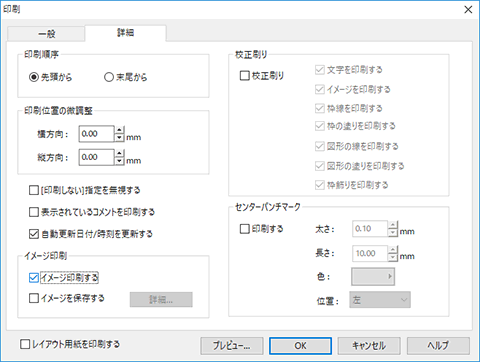Open help with the ヘルプ button
This screenshot has height=362, width=480.
coord(438,346)
